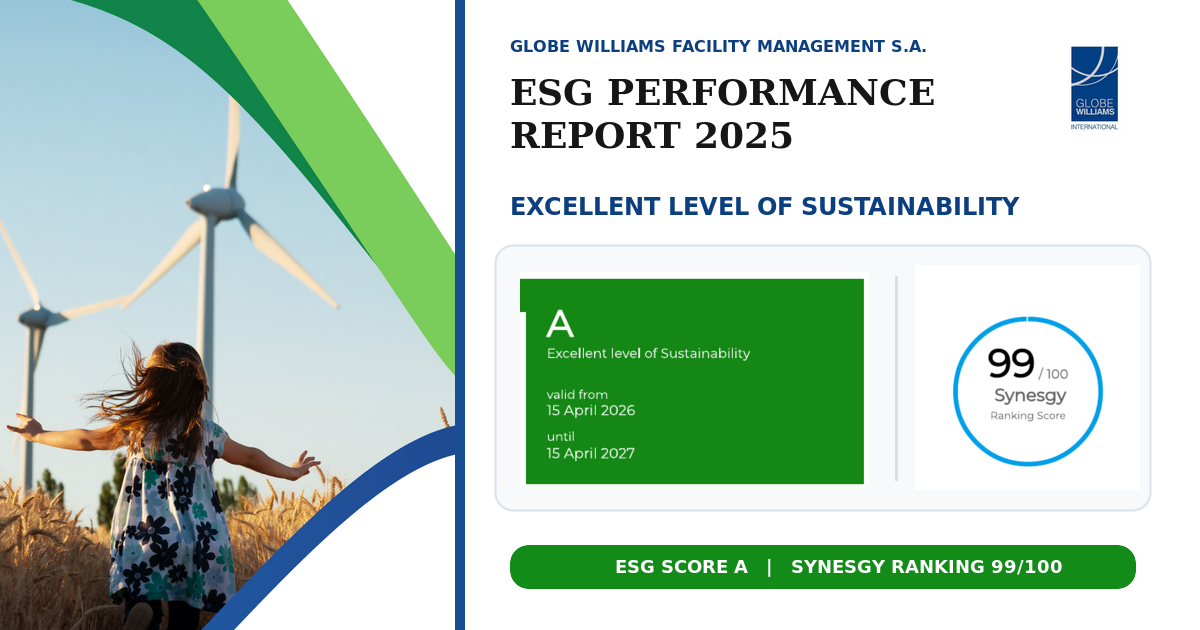Click the '99' score number
Viewport: 1200px width, 630px height.
coord(1010,362)
